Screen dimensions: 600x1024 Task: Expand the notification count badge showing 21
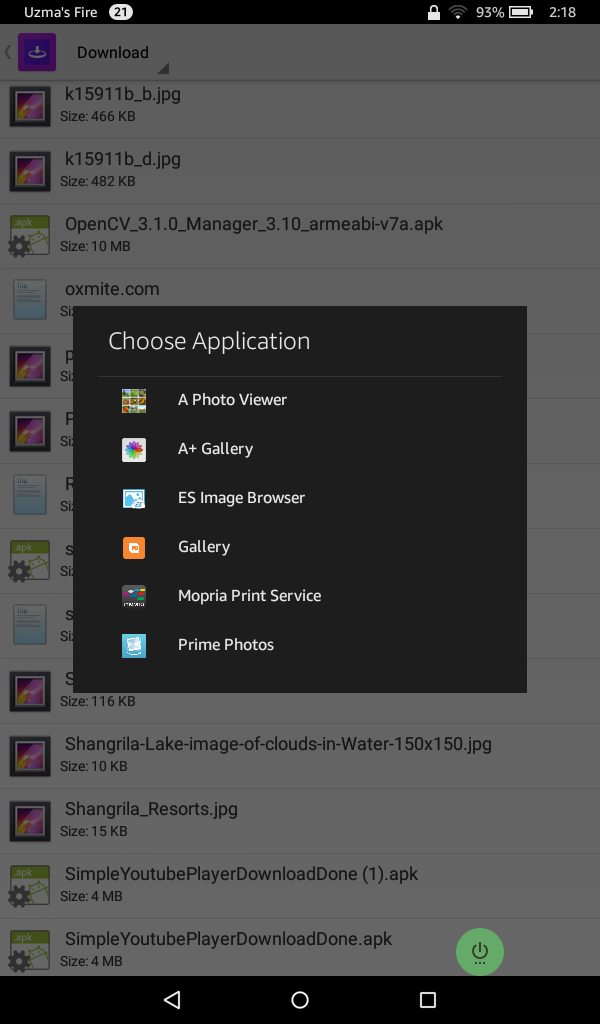[121, 13]
